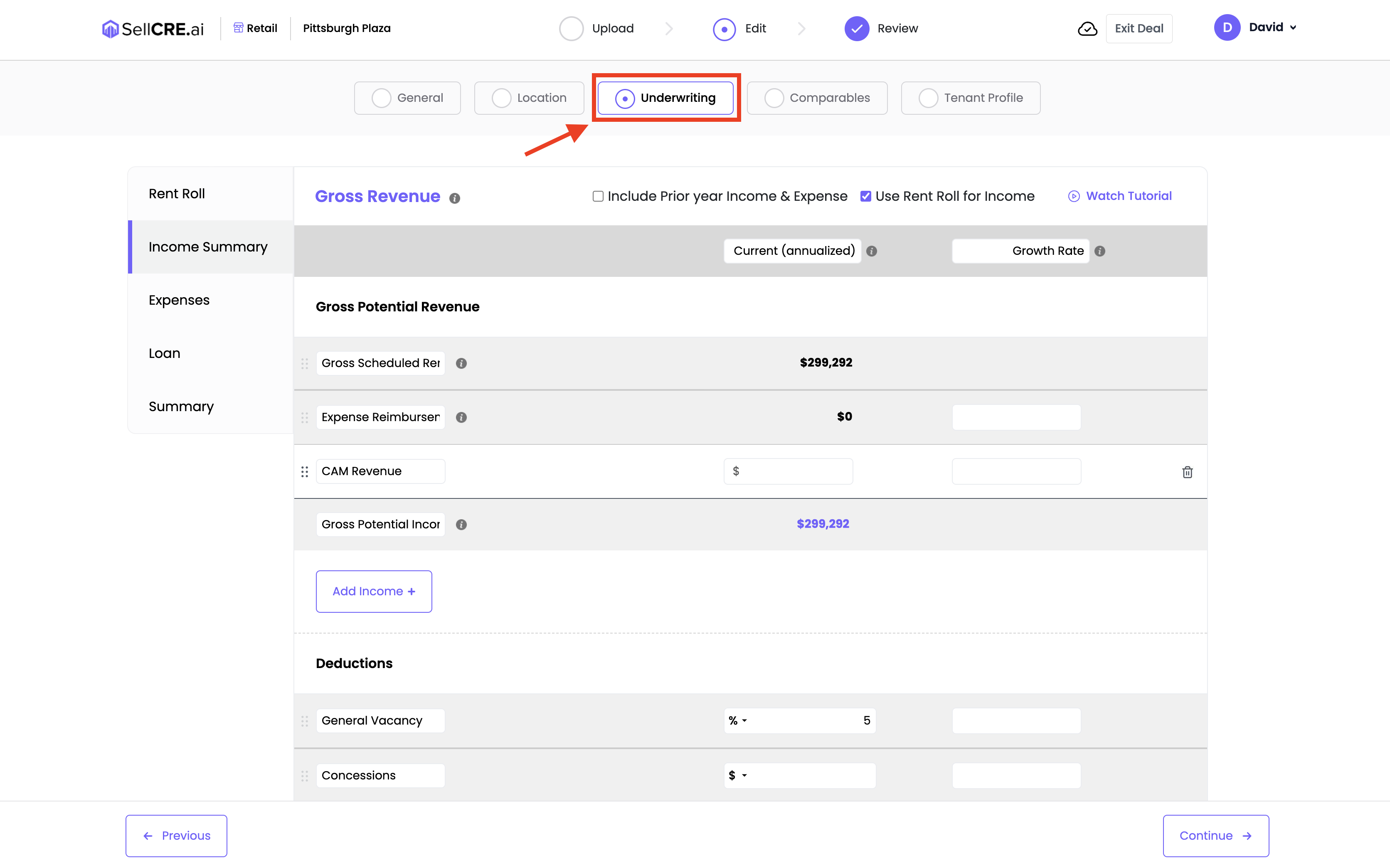Click drag handle on CAM Revenue row
The width and height of the screenshot is (1390, 868).
coord(305,472)
